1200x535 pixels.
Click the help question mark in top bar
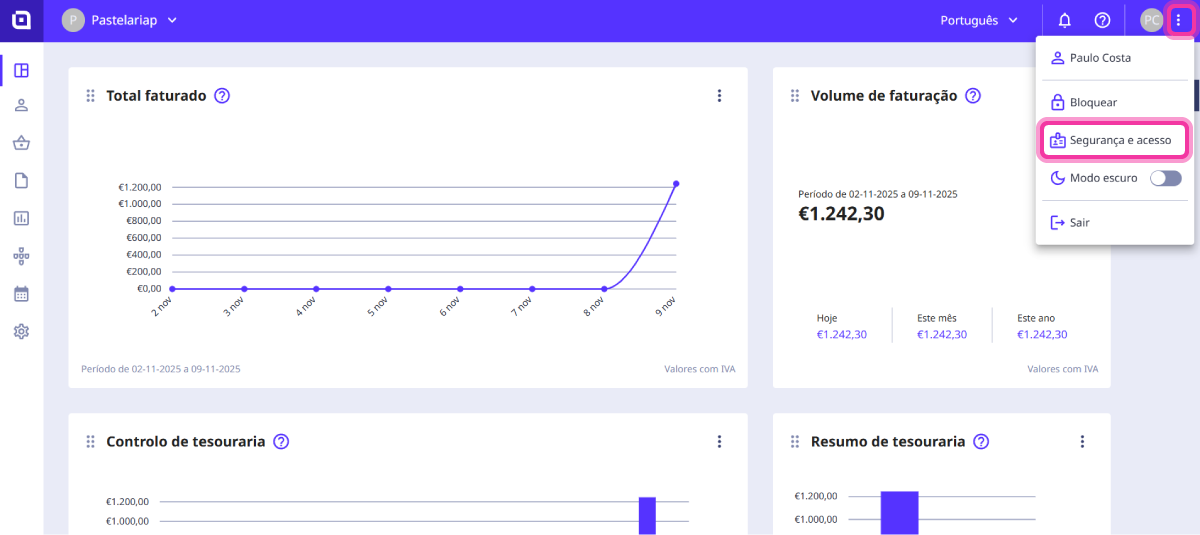pos(1102,20)
